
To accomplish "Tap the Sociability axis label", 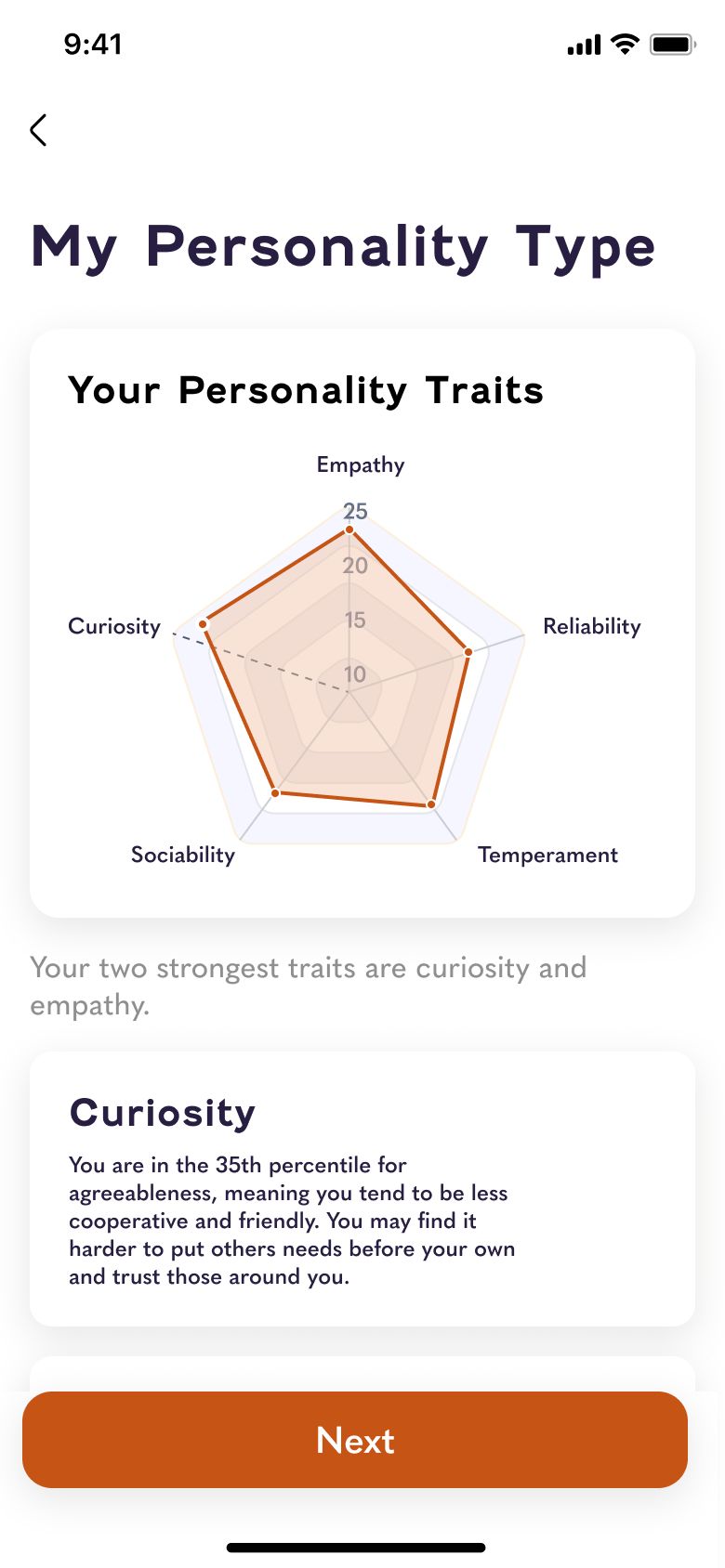I will 183,855.
